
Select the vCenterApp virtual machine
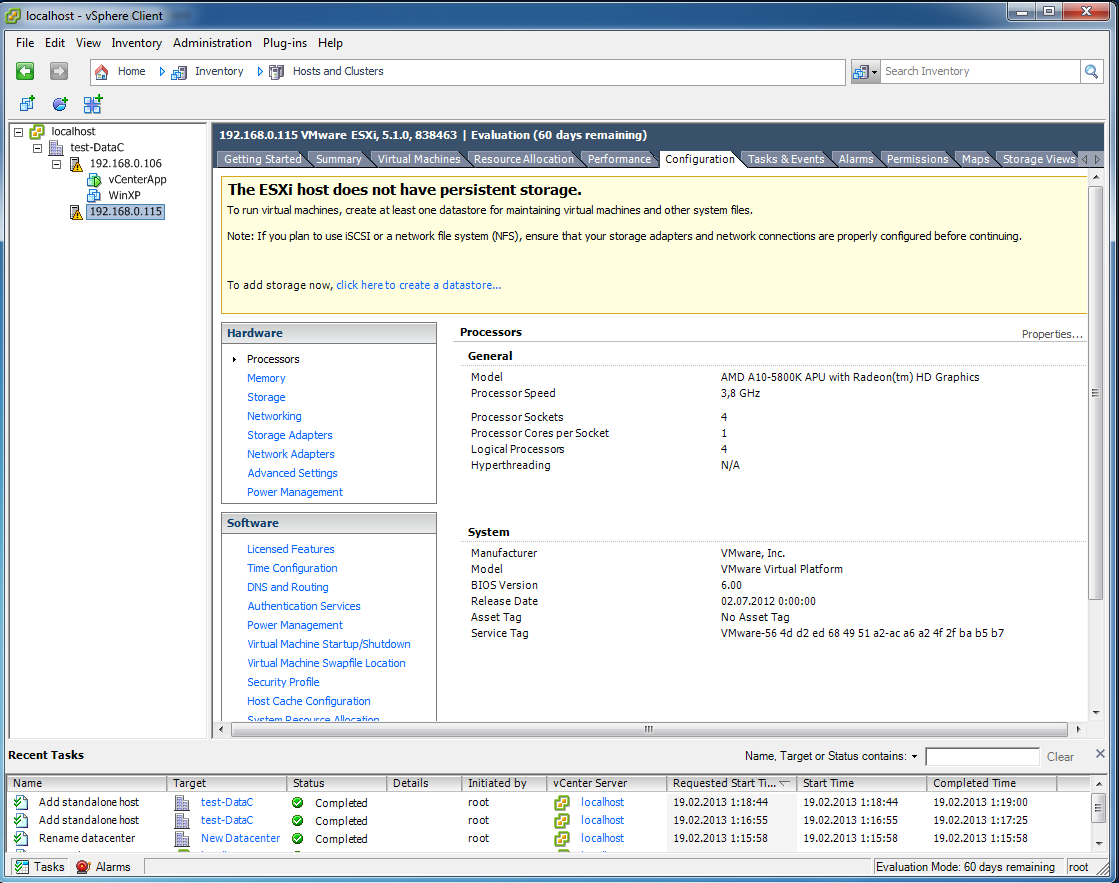click(x=137, y=179)
